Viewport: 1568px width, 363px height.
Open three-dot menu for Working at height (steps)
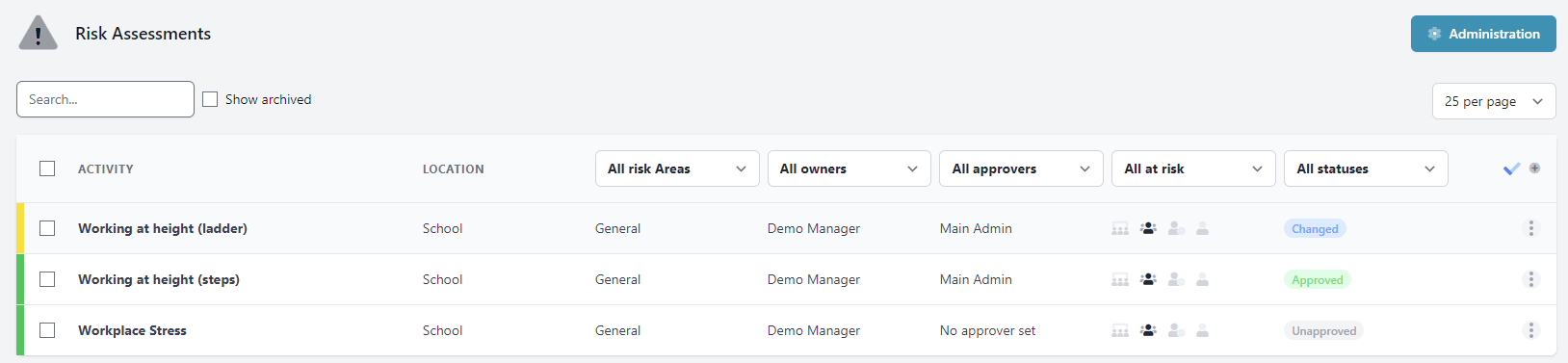pos(1530,279)
